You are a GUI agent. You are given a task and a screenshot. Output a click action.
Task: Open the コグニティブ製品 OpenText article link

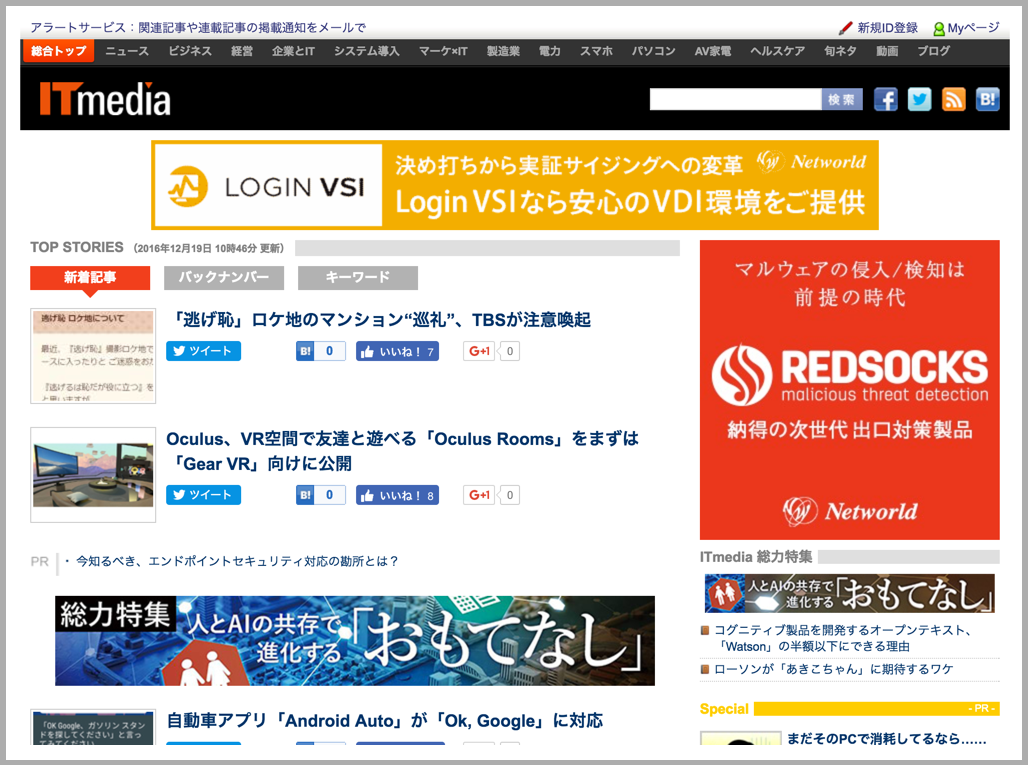pos(843,638)
